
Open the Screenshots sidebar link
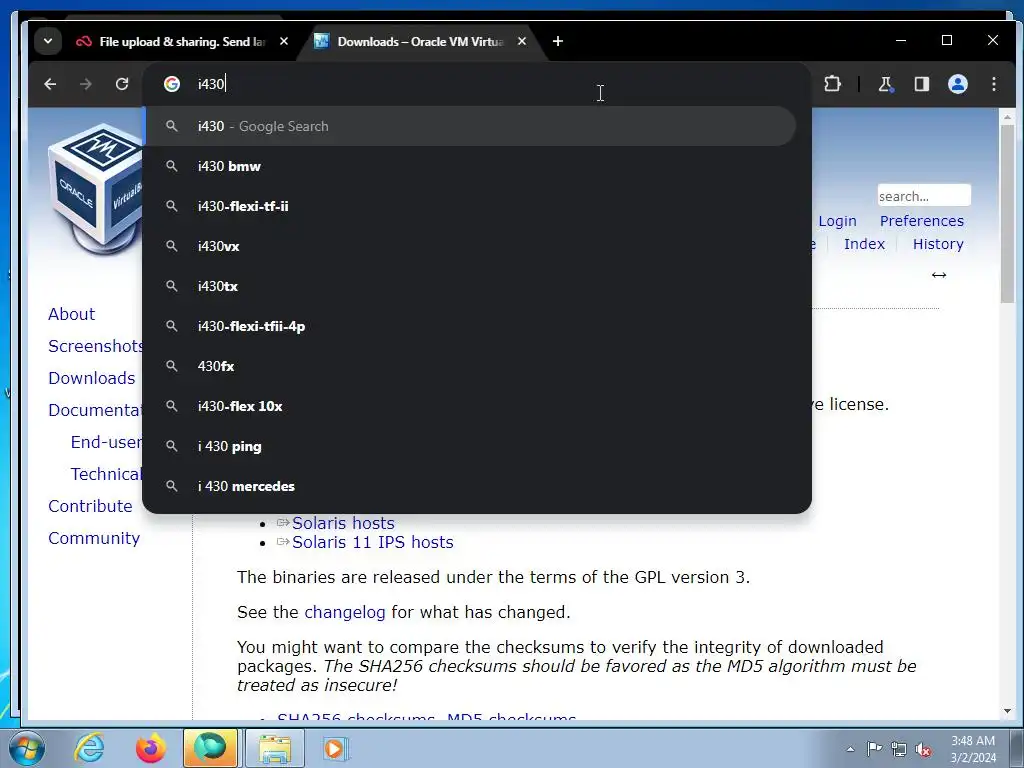pos(95,346)
